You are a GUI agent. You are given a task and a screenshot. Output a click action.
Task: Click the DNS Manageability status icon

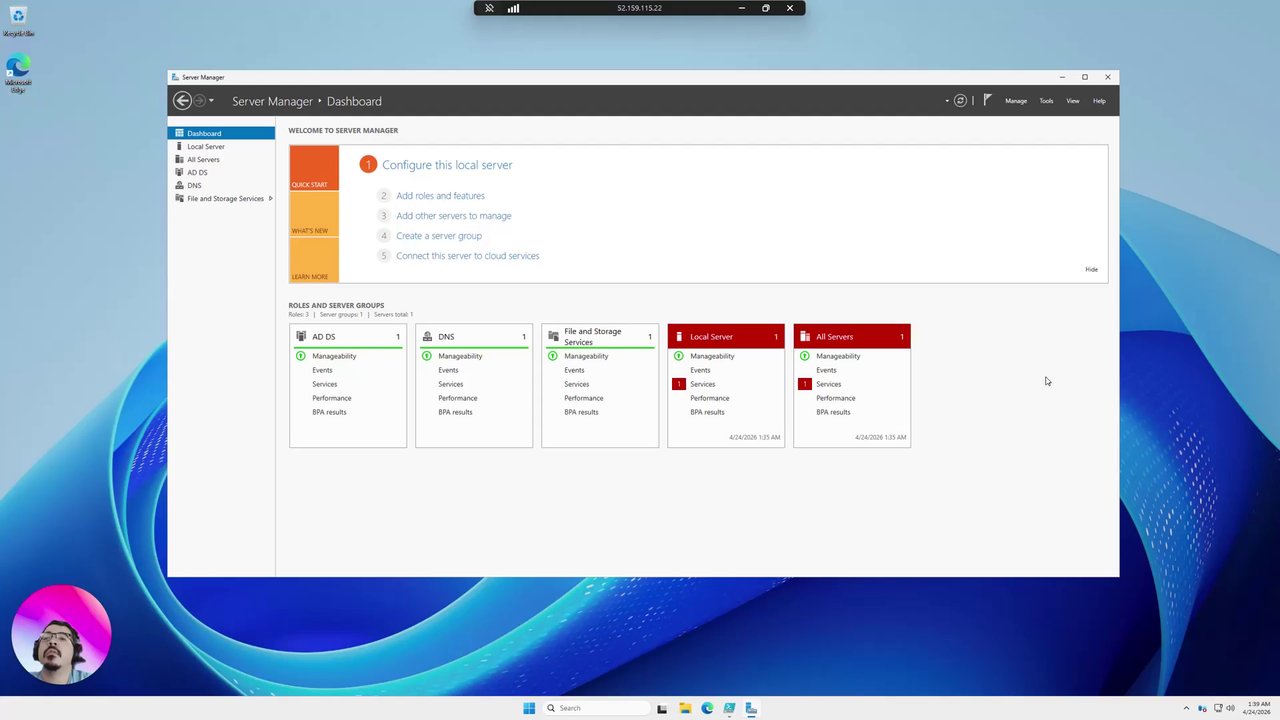(427, 356)
